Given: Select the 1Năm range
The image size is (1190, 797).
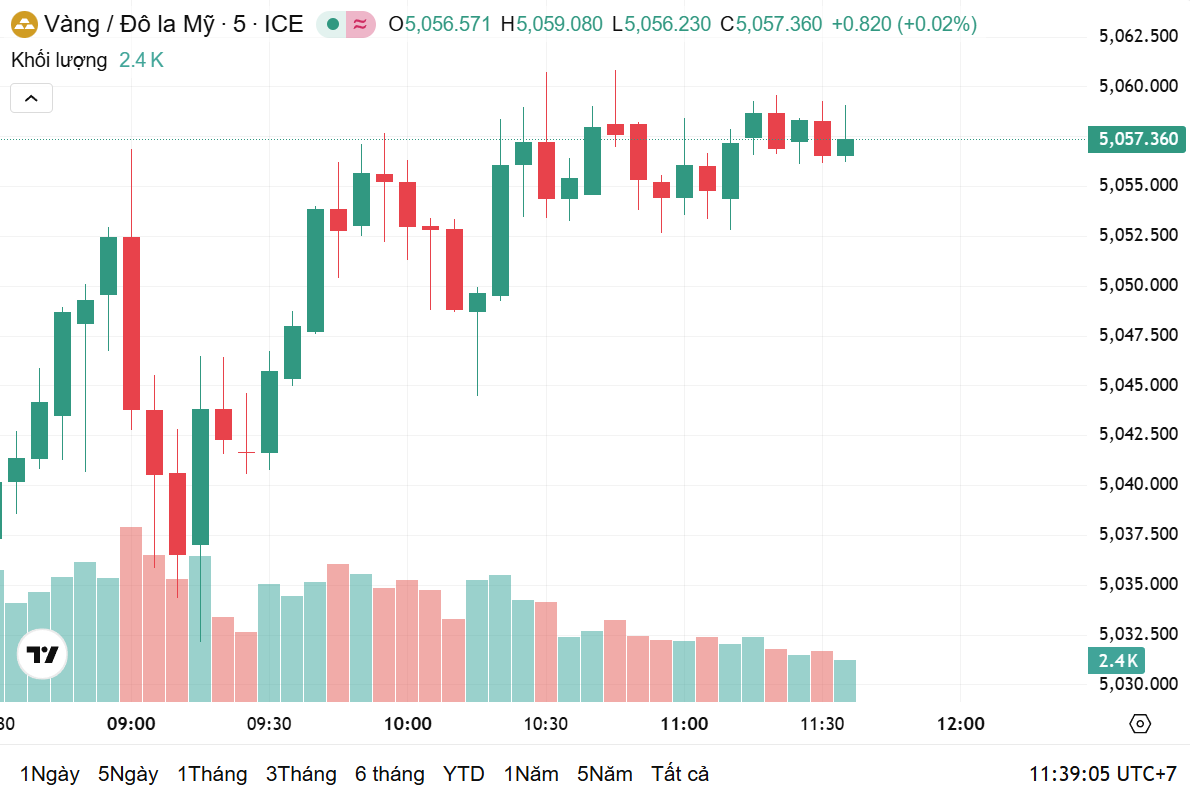Looking at the screenshot, I should coord(531,774).
